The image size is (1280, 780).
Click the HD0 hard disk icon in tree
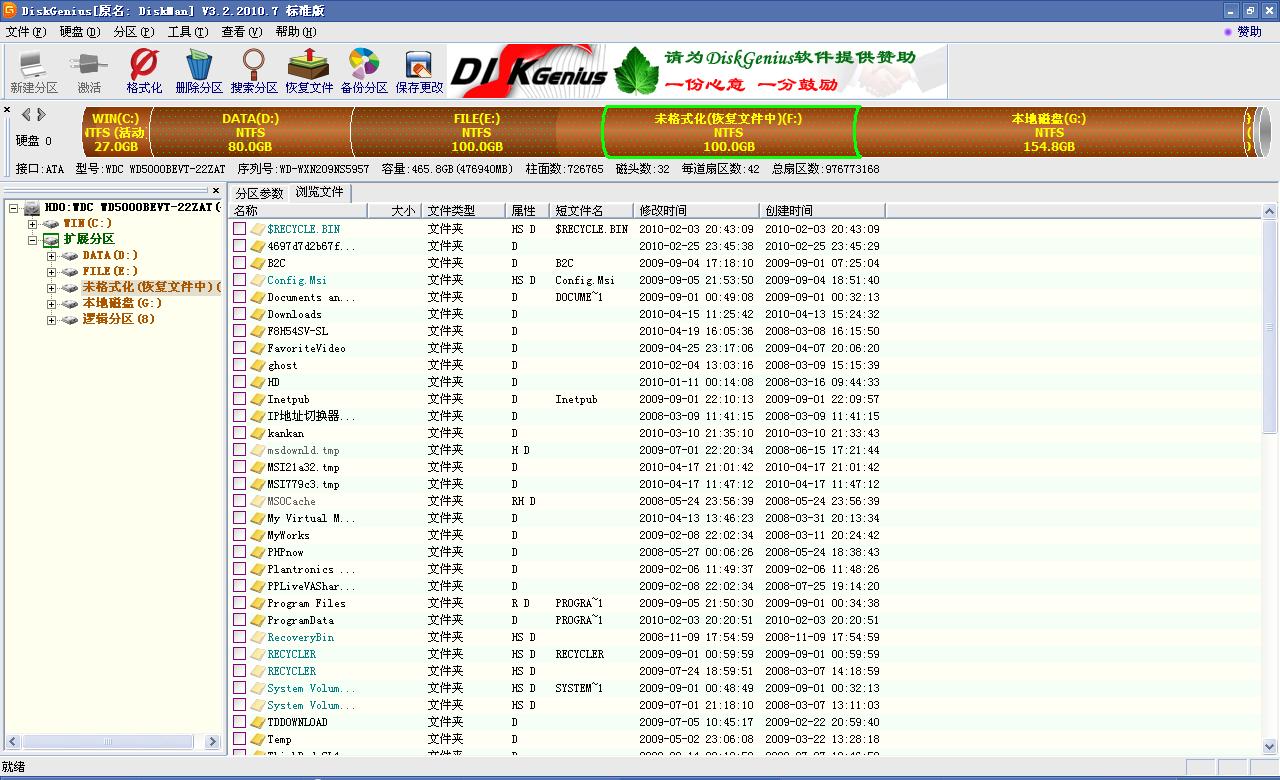point(32,208)
